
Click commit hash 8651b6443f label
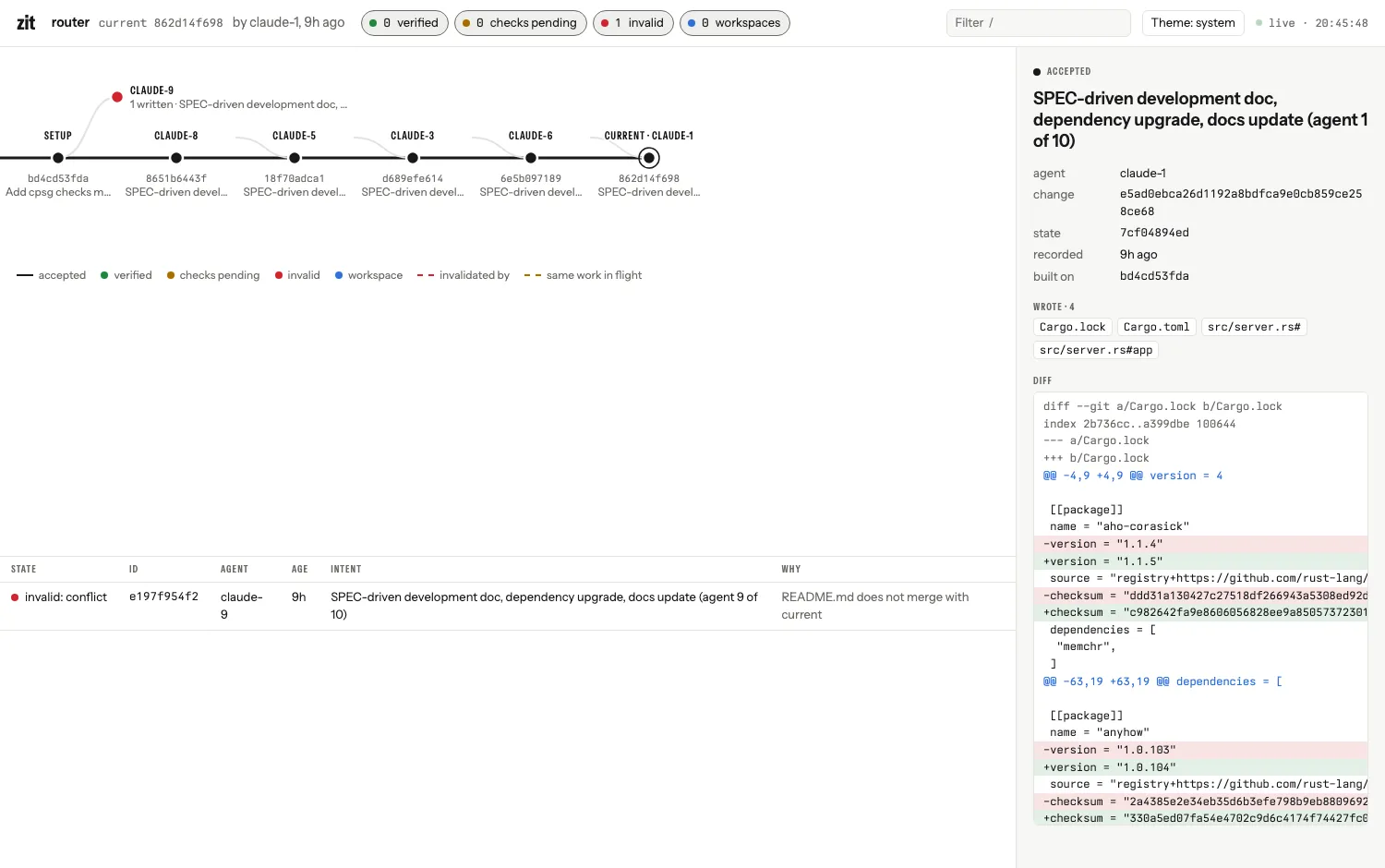[176, 178]
